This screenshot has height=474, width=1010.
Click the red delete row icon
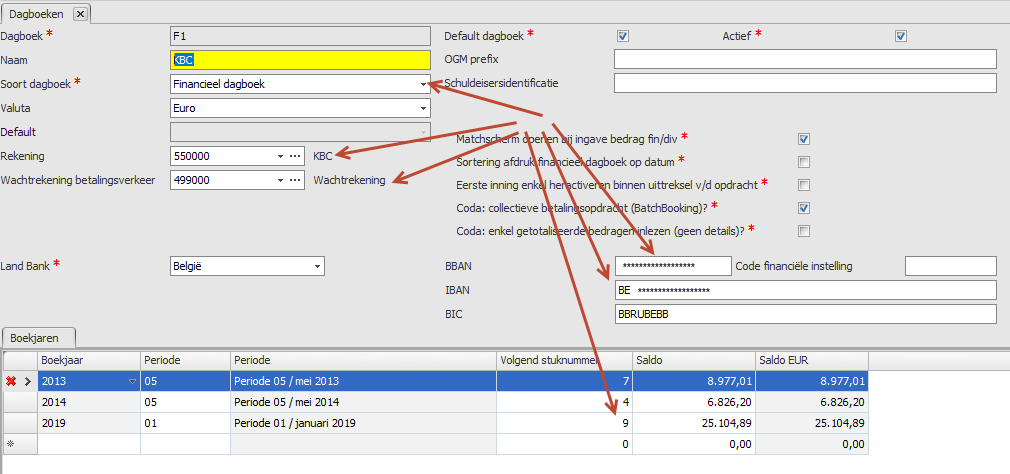[x=11, y=381]
